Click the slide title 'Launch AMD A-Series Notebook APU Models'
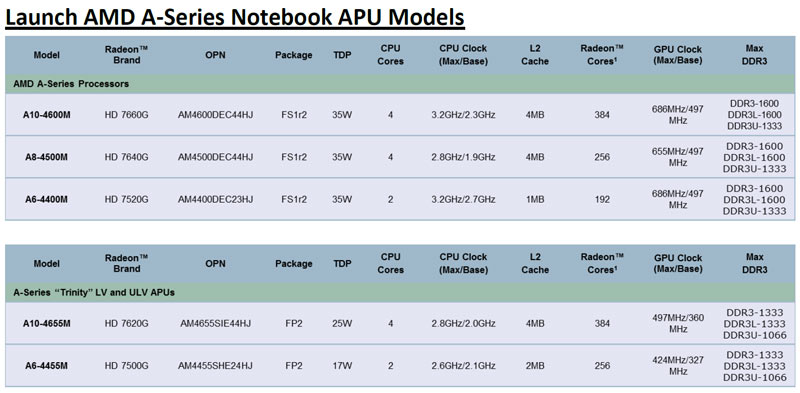This screenshot has width=800, height=393. pos(234,17)
